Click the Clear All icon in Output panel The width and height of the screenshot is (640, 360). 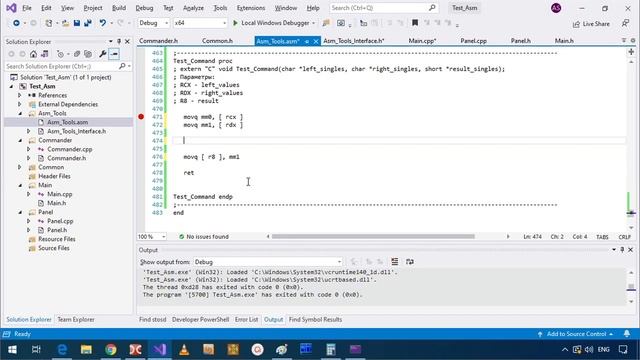tap(395, 262)
